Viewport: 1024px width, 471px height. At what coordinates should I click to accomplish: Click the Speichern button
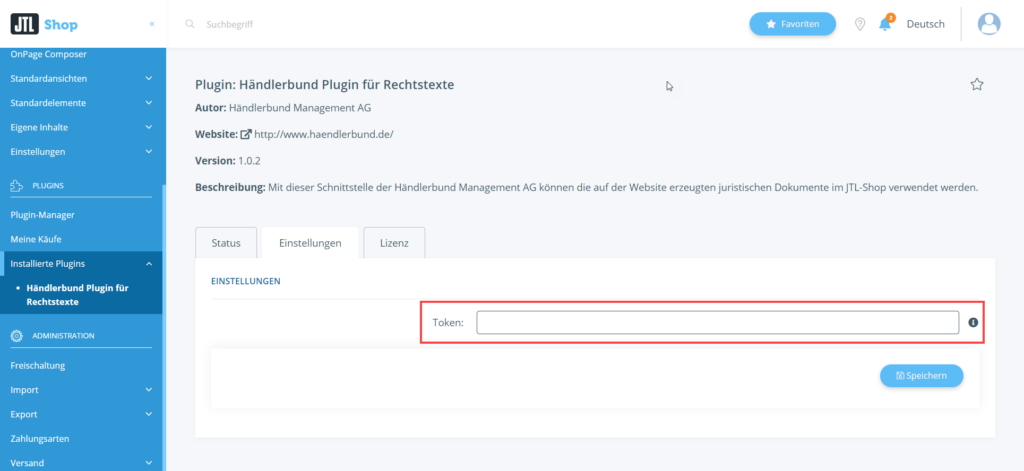click(921, 376)
